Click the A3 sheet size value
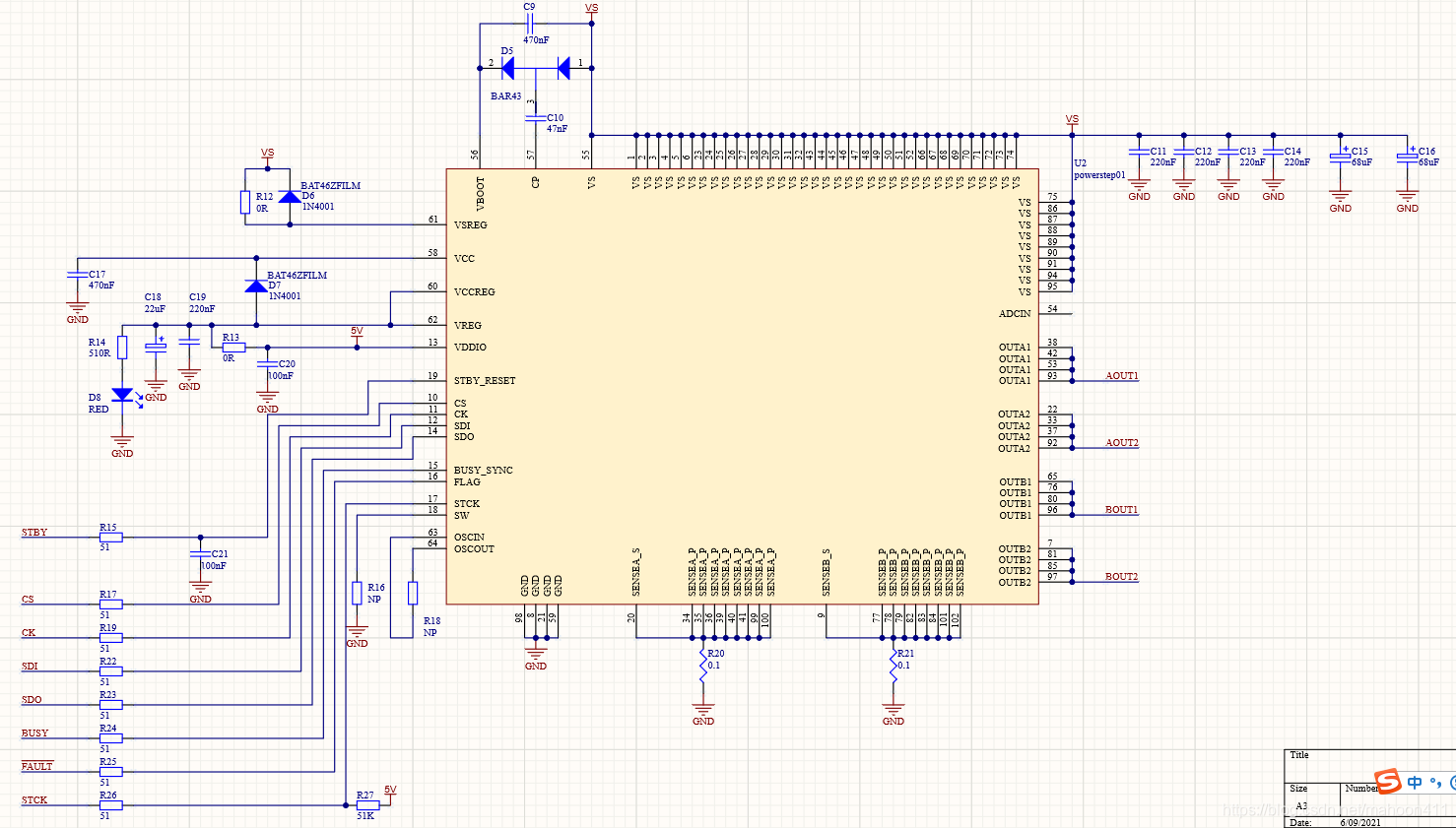Viewport: 1456px width, 828px height. click(1301, 806)
